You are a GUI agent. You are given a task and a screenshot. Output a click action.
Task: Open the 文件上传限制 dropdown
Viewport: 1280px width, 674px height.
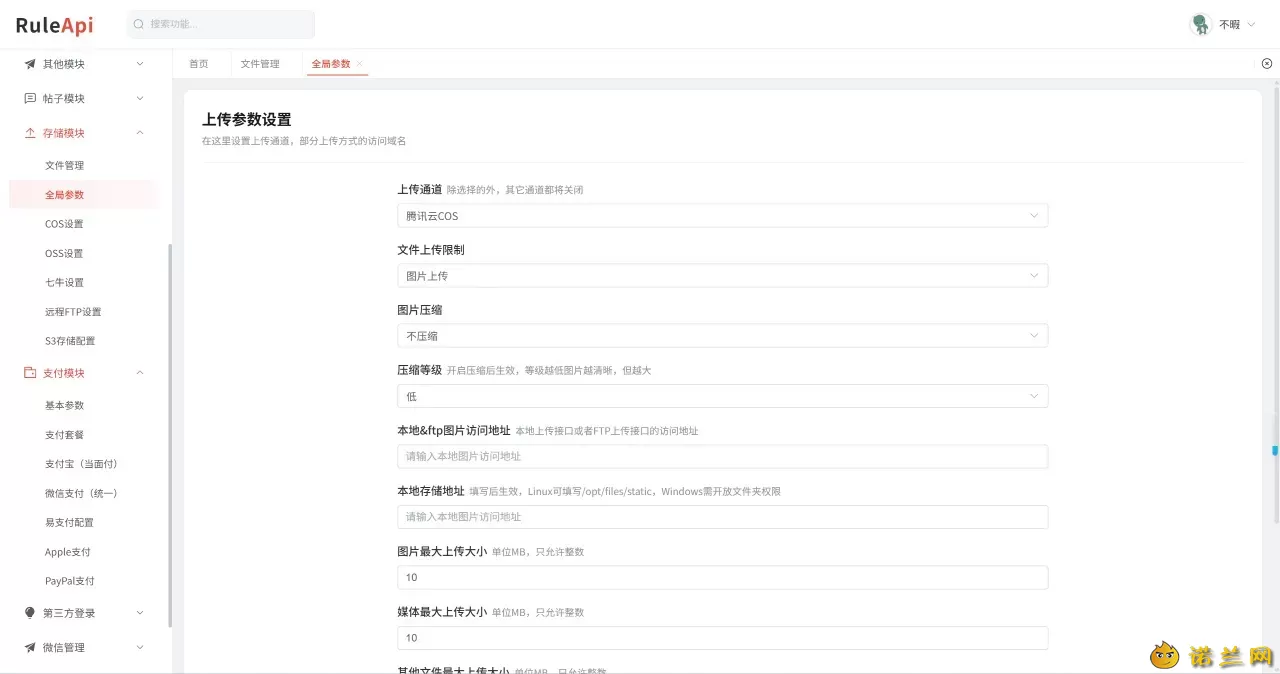pyautogui.click(x=722, y=275)
